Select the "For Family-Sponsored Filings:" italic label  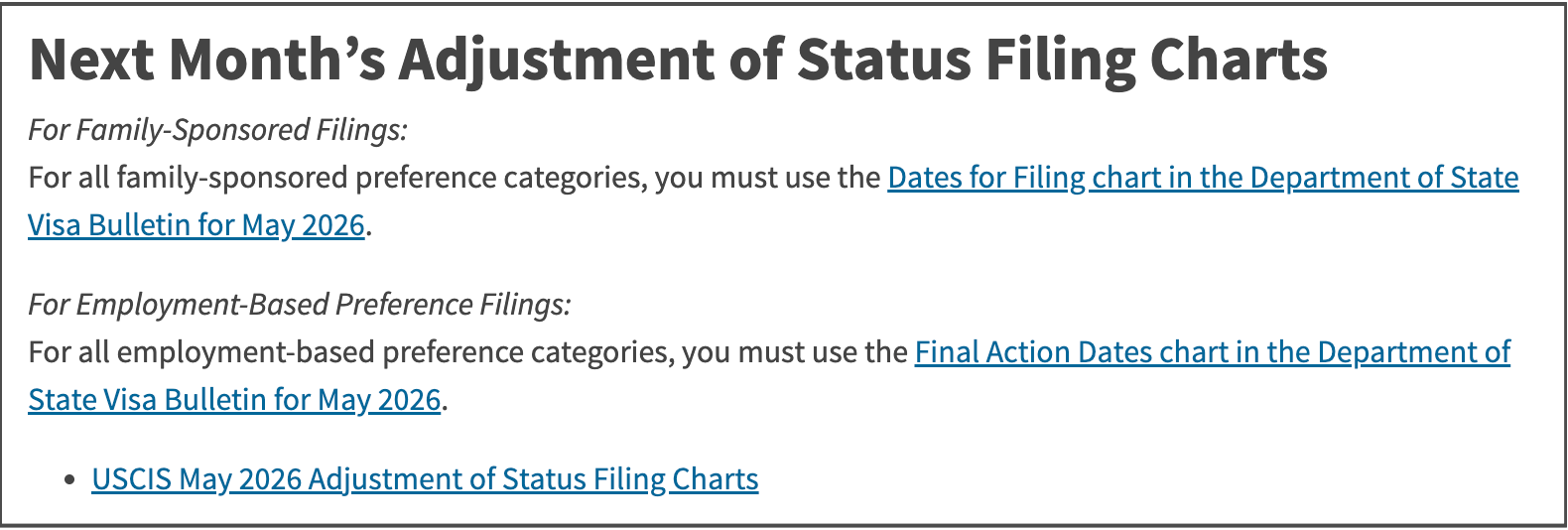(x=218, y=130)
